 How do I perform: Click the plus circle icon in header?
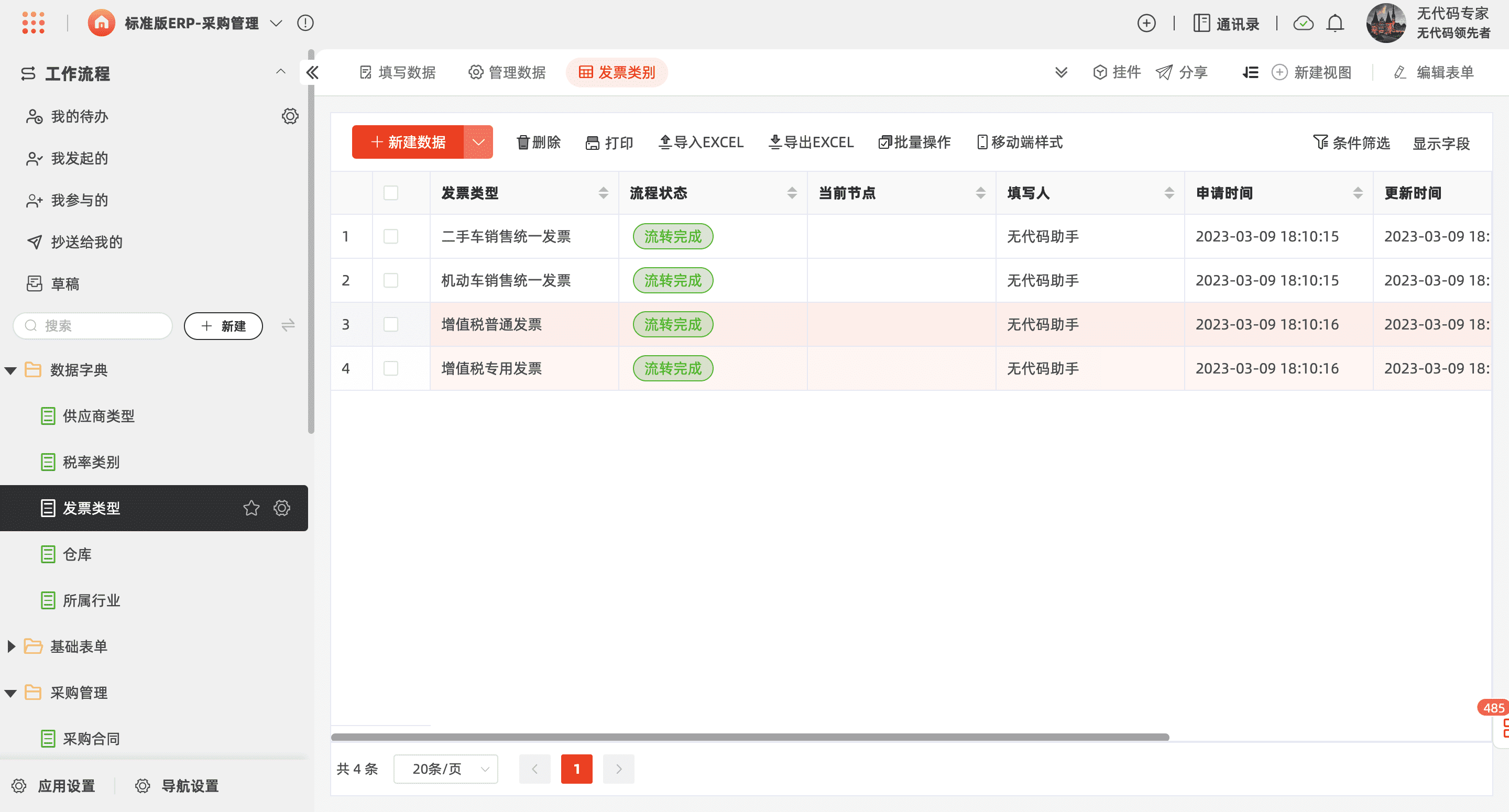point(1146,24)
